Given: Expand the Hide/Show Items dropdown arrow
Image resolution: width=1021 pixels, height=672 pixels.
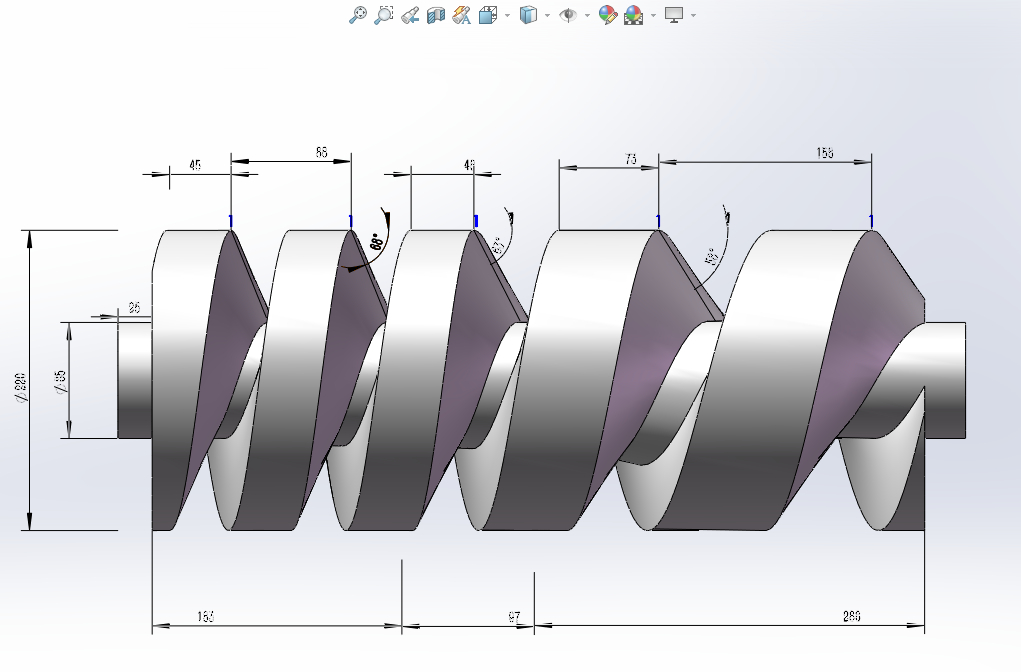Looking at the screenshot, I should 587,16.
